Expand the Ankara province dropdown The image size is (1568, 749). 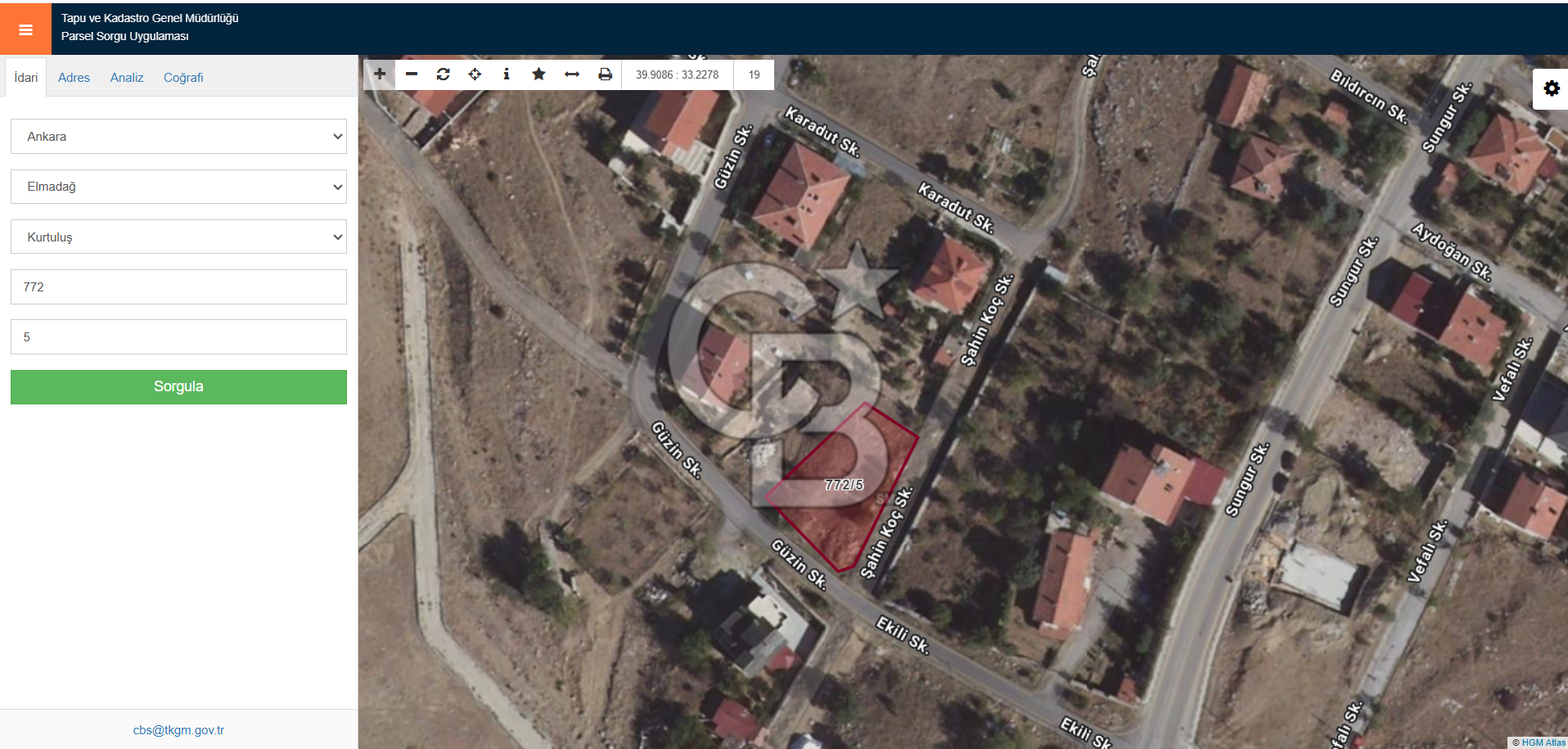tap(178, 137)
